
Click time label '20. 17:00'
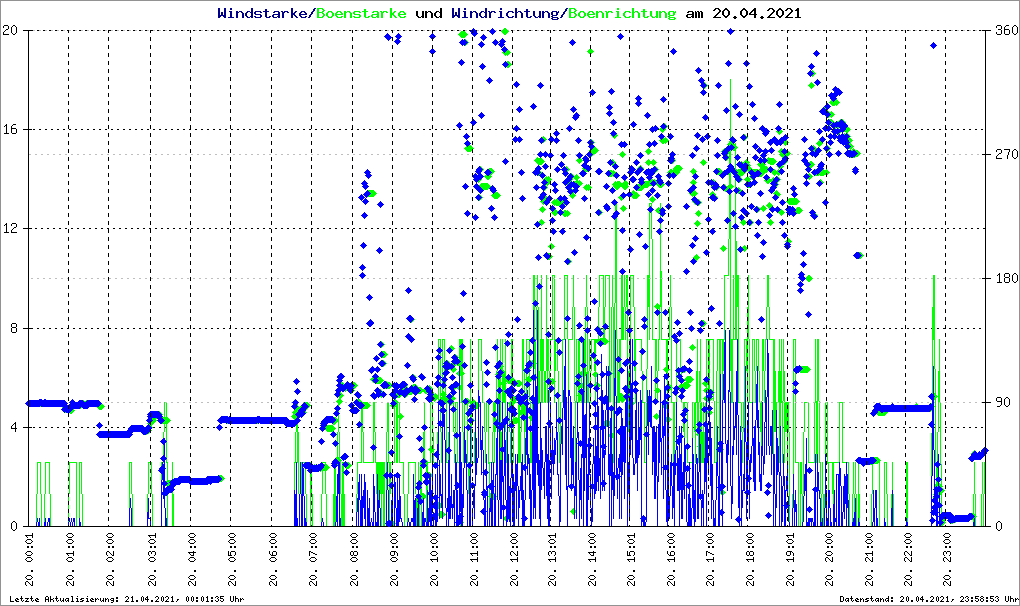[709, 560]
